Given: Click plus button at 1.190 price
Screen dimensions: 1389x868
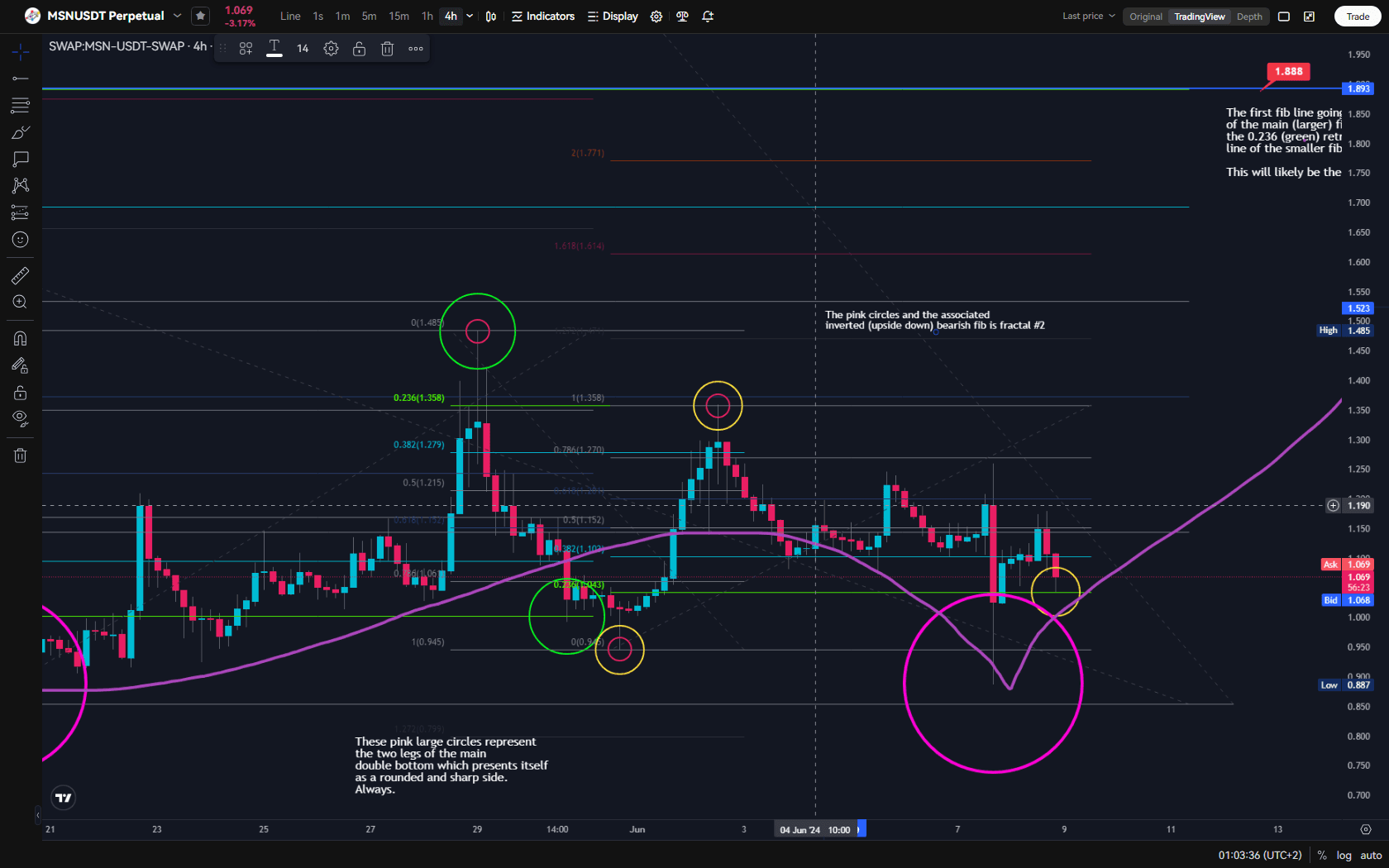Looking at the screenshot, I should coord(1333,506).
